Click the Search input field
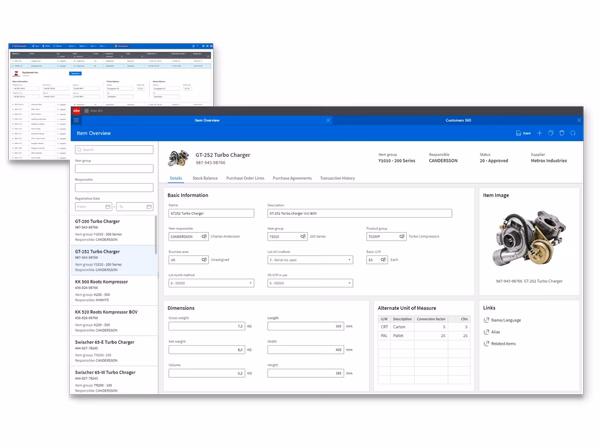600x448 pixels. click(115, 150)
